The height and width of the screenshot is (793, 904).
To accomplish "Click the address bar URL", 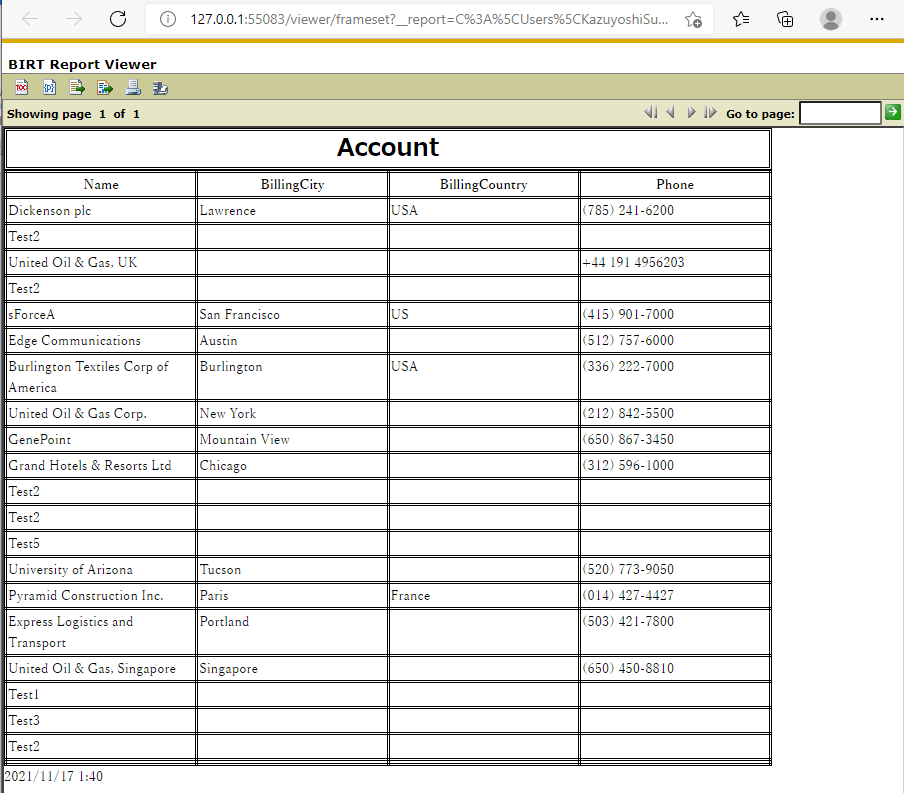I will 429,20.
